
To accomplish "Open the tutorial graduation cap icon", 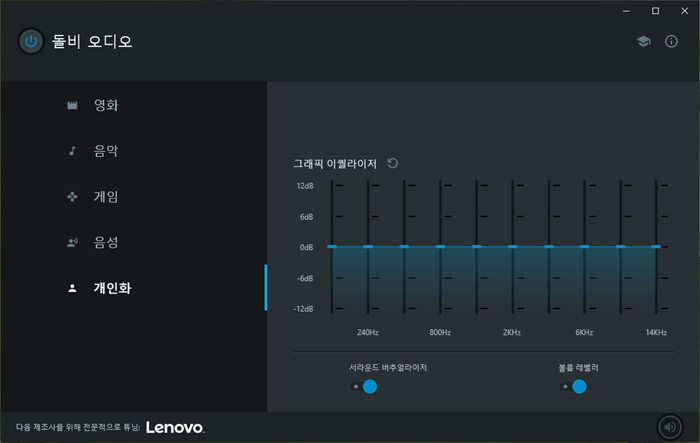I will pos(643,42).
